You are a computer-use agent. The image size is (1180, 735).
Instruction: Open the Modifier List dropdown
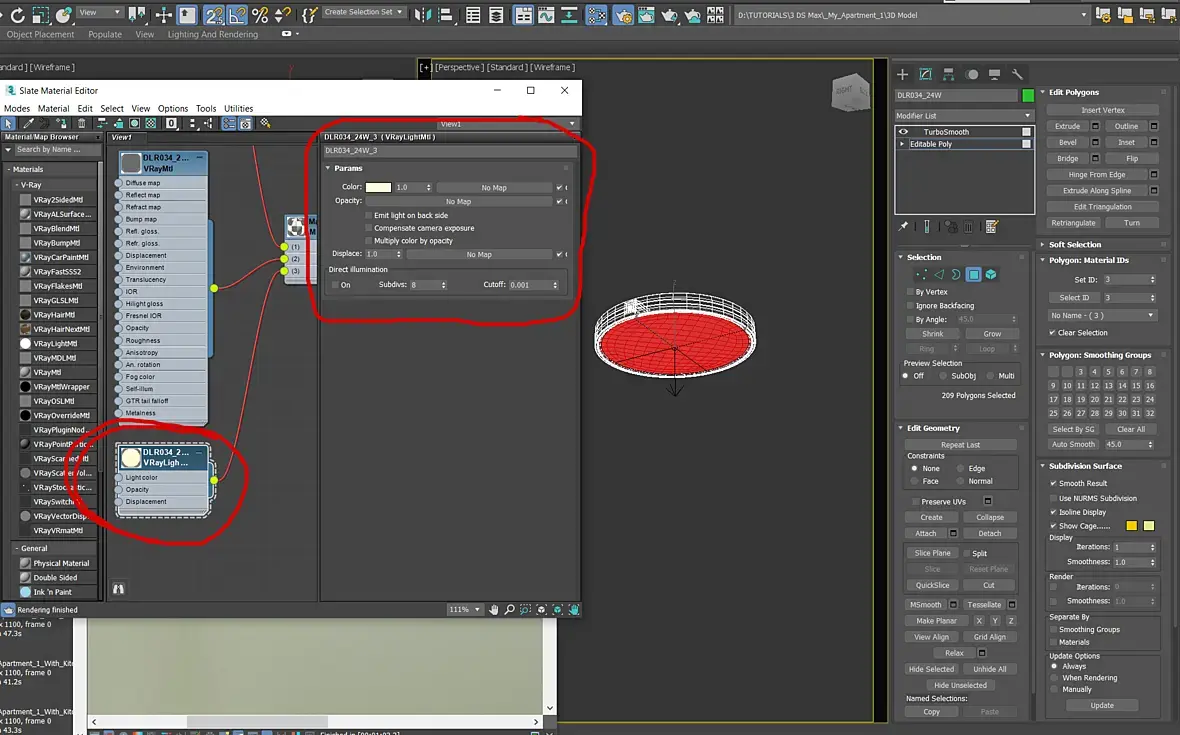click(964, 116)
